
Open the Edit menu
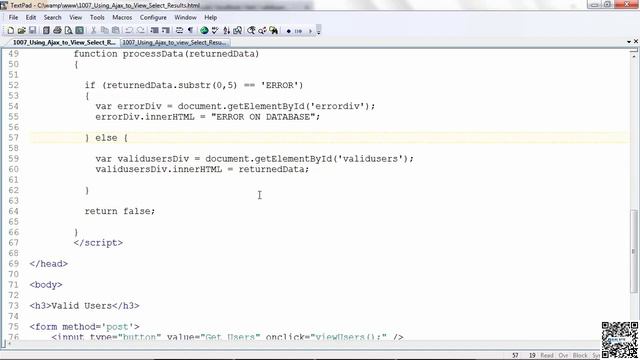(31, 18)
